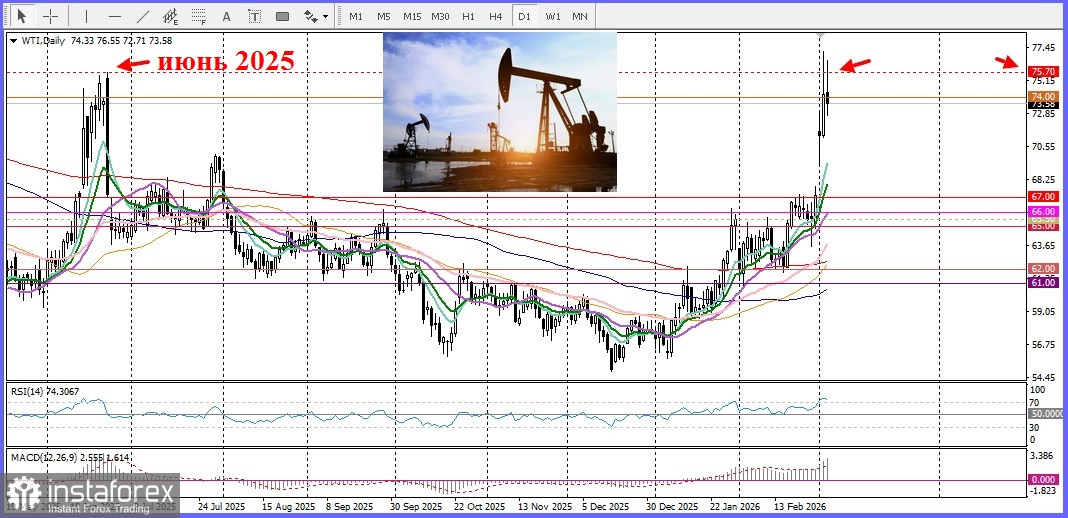Expand the WTI,Daily chart menu triangle

(x=14, y=41)
